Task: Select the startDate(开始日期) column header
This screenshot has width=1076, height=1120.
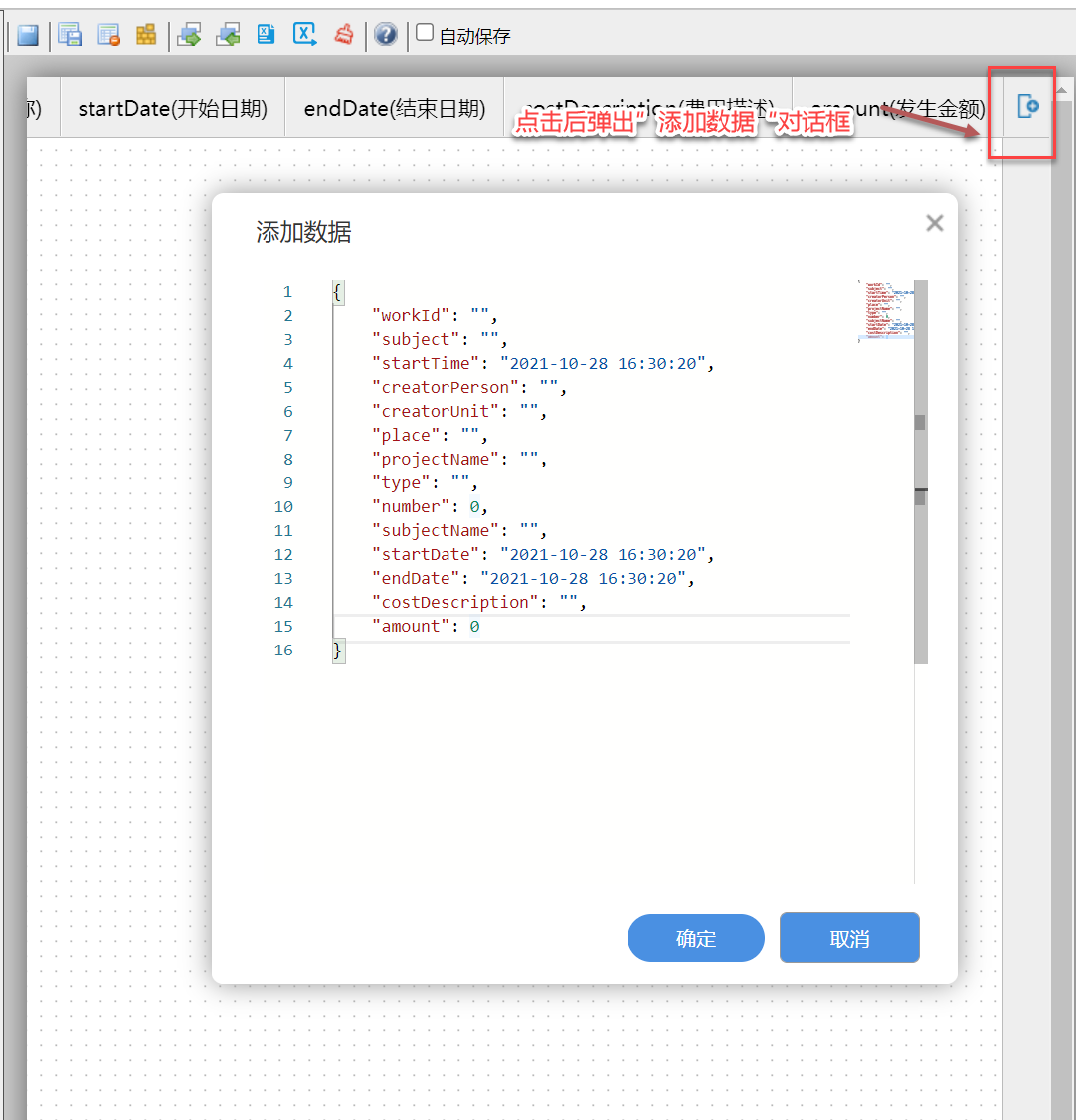Action: coord(173,109)
